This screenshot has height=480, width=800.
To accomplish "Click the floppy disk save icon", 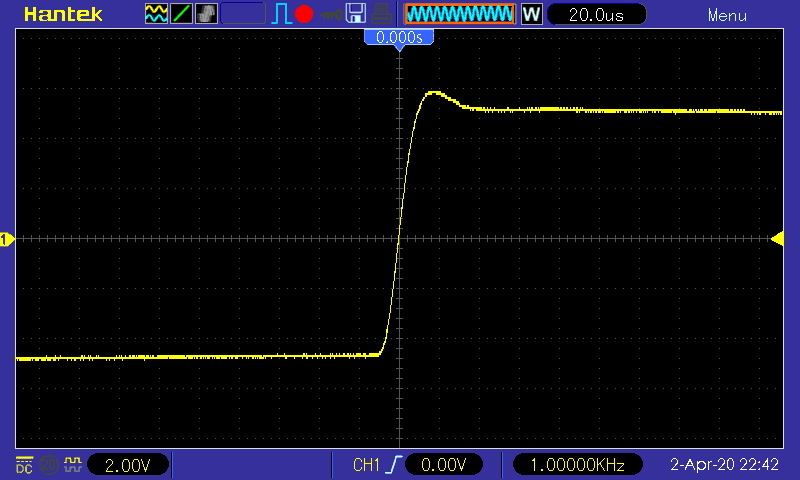I will 356,14.
